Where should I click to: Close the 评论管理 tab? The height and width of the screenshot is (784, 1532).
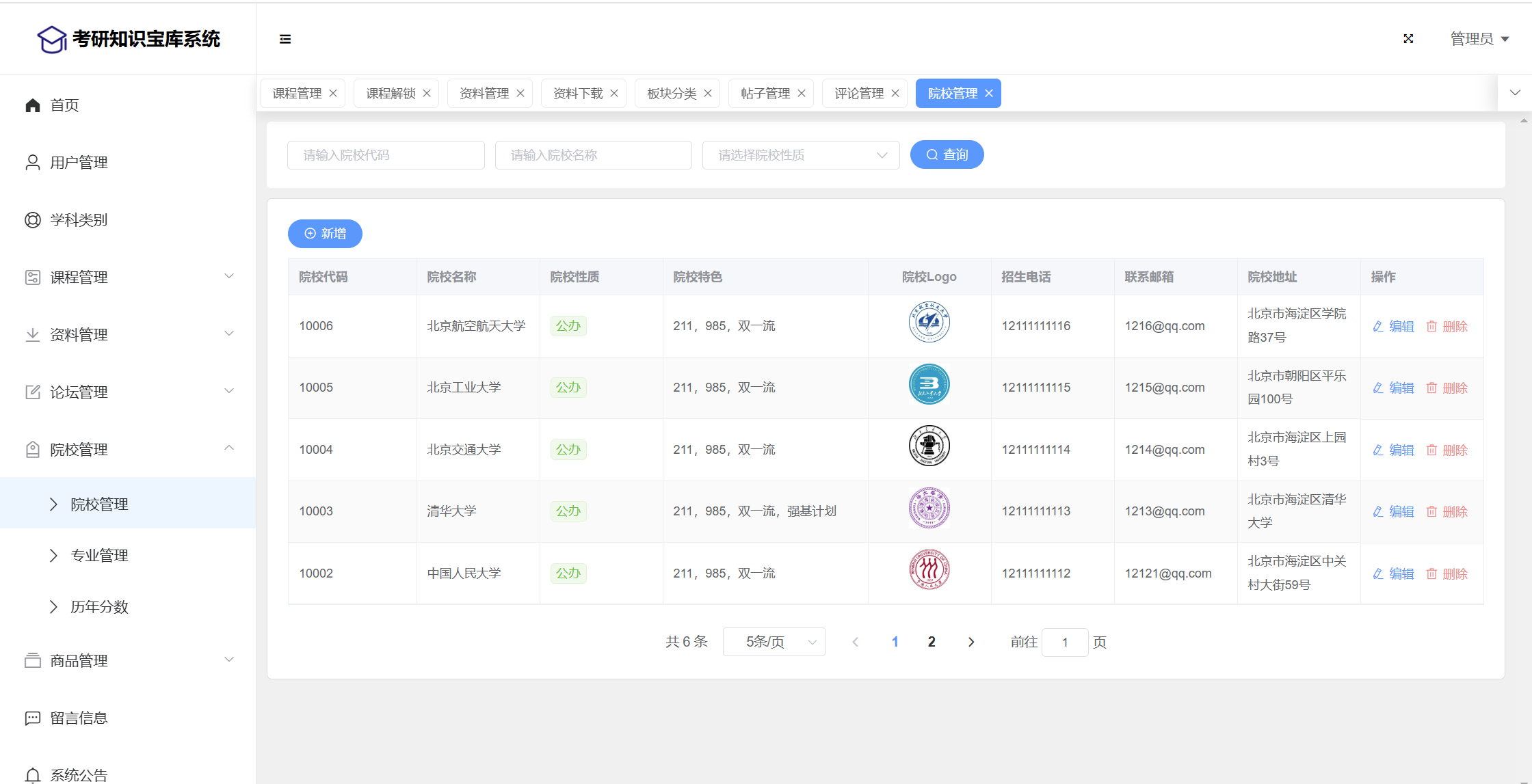click(895, 94)
